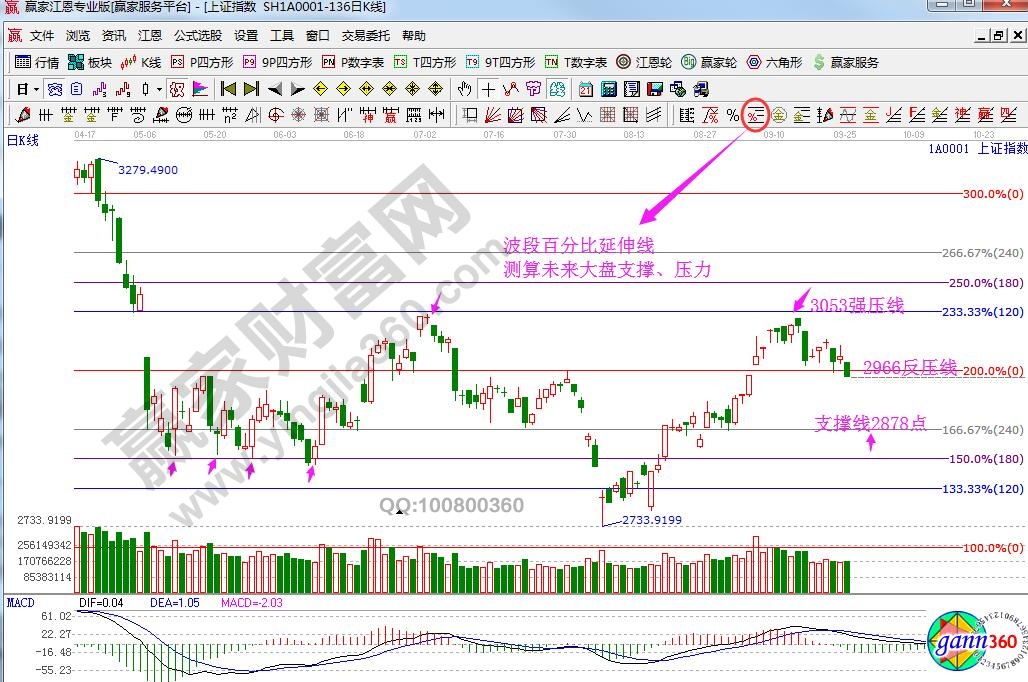Open the calculator tool icon

(608, 89)
